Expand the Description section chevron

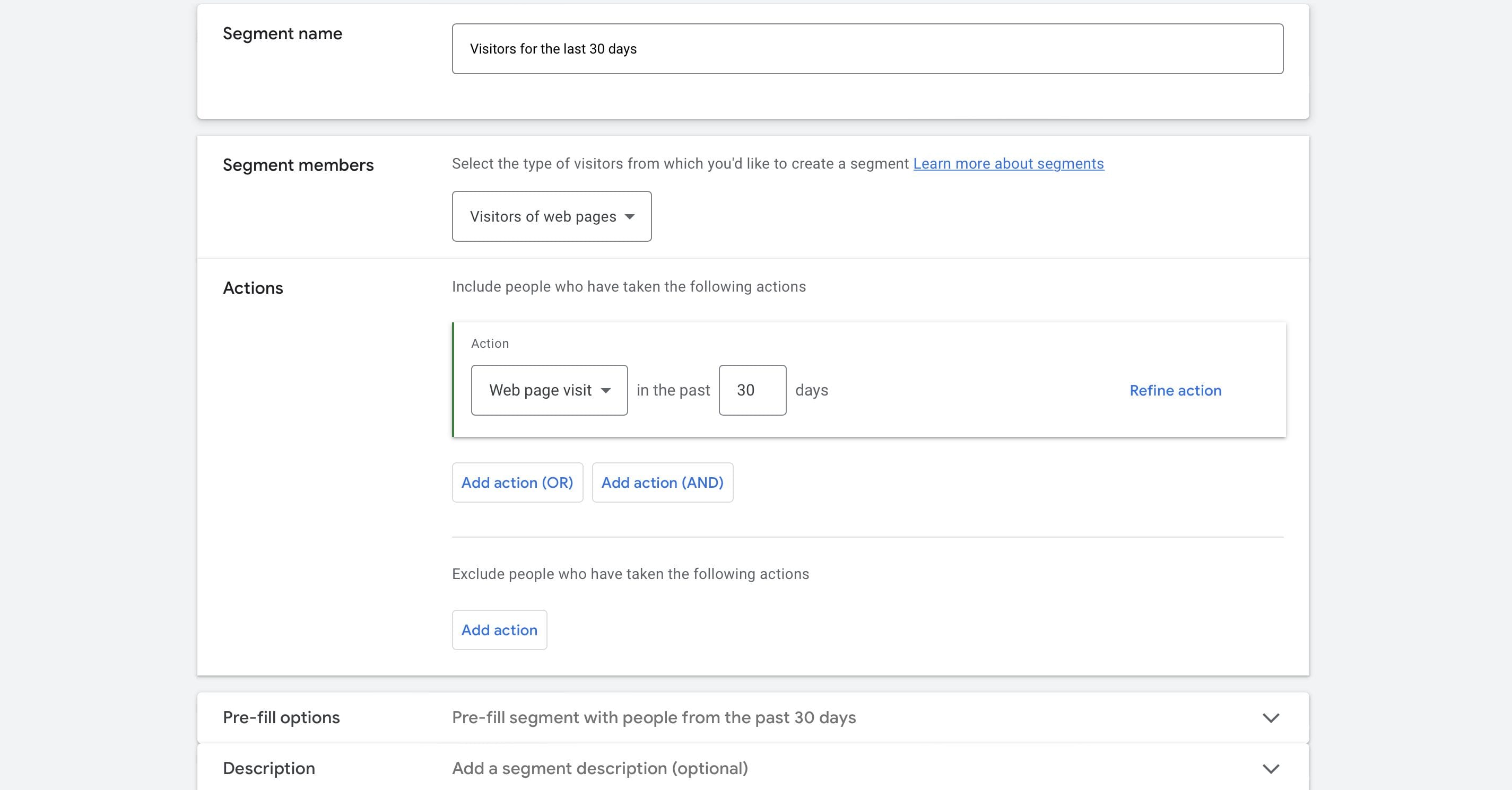[x=1271, y=769]
